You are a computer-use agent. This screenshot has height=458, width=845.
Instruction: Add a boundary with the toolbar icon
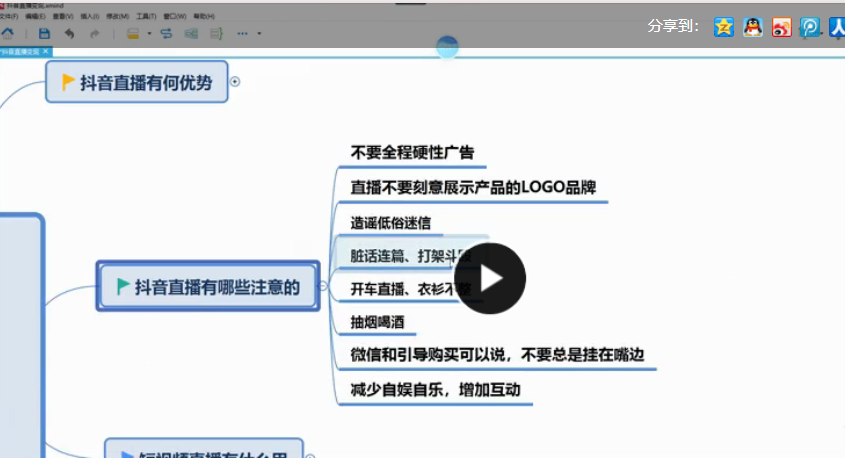(191, 33)
